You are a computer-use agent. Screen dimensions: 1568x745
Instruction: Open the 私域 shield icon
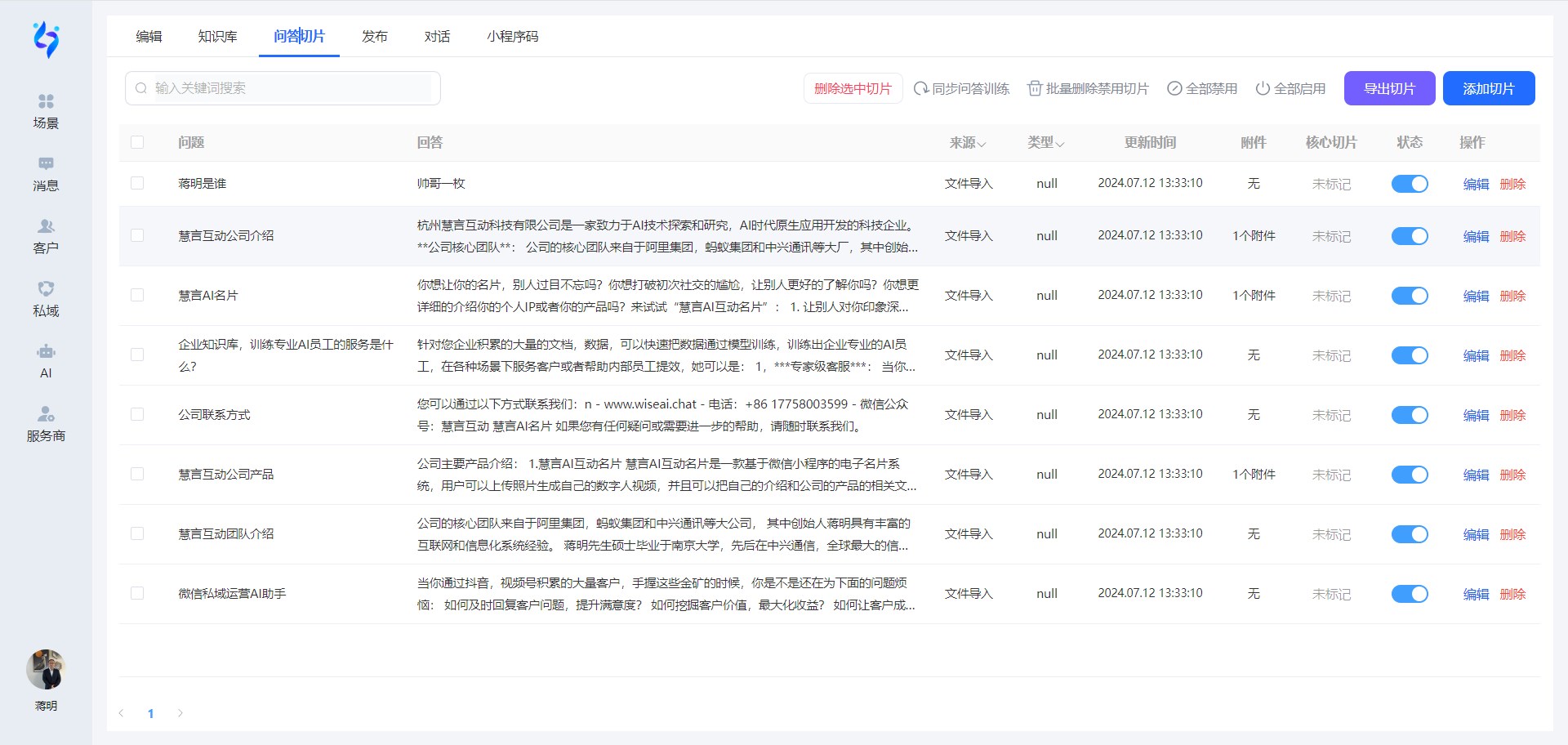point(46,289)
